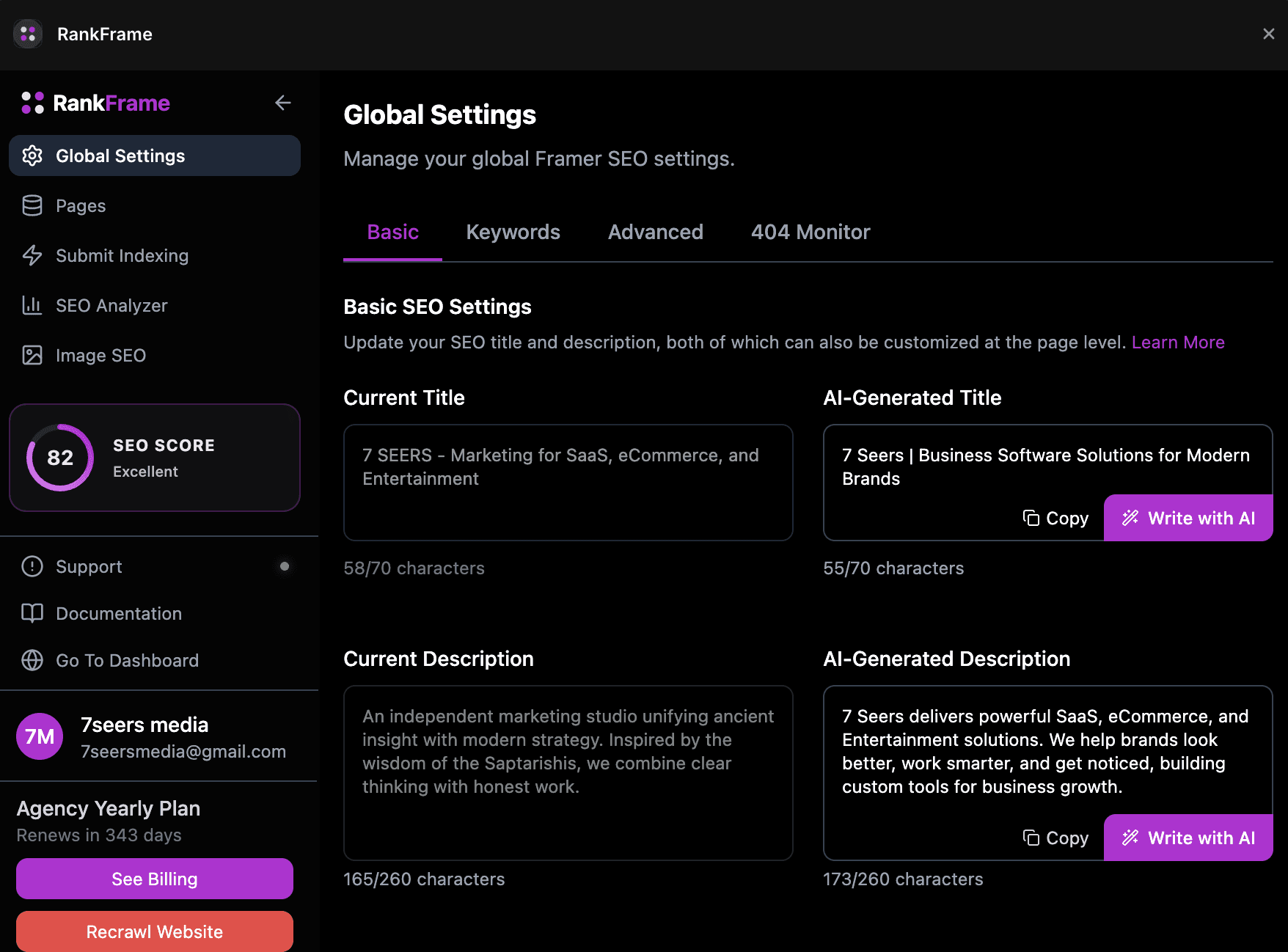Click the Basic SEO Settings heading
Image resolution: width=1288 pixels, height=952 pixels.
coord(437,307)
